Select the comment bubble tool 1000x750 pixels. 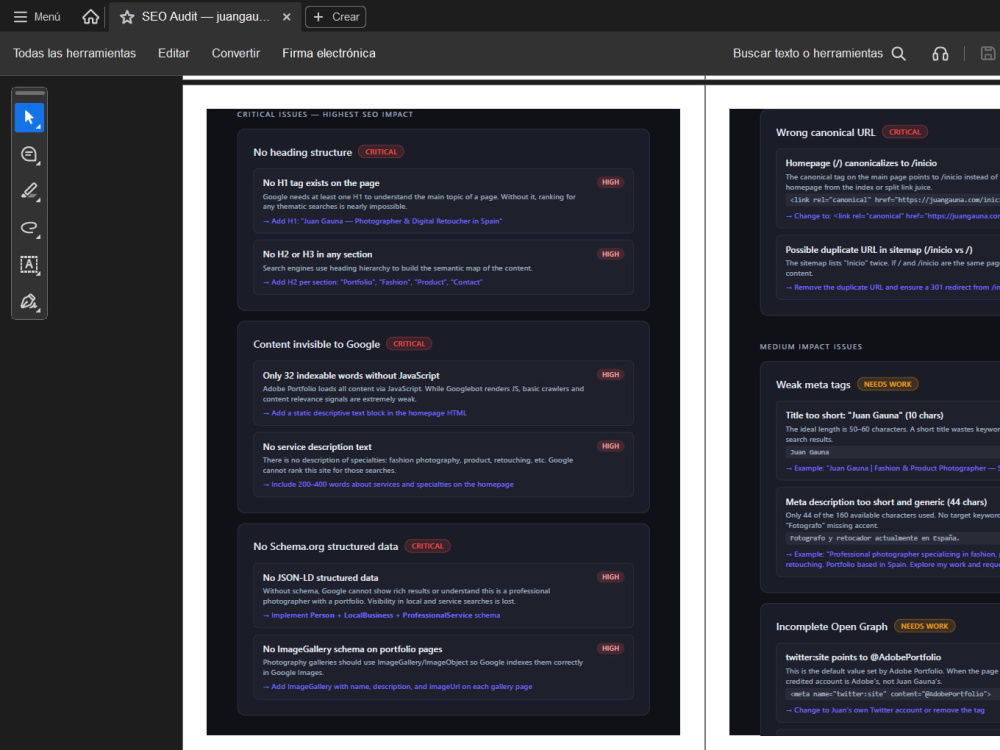point(29,154)
